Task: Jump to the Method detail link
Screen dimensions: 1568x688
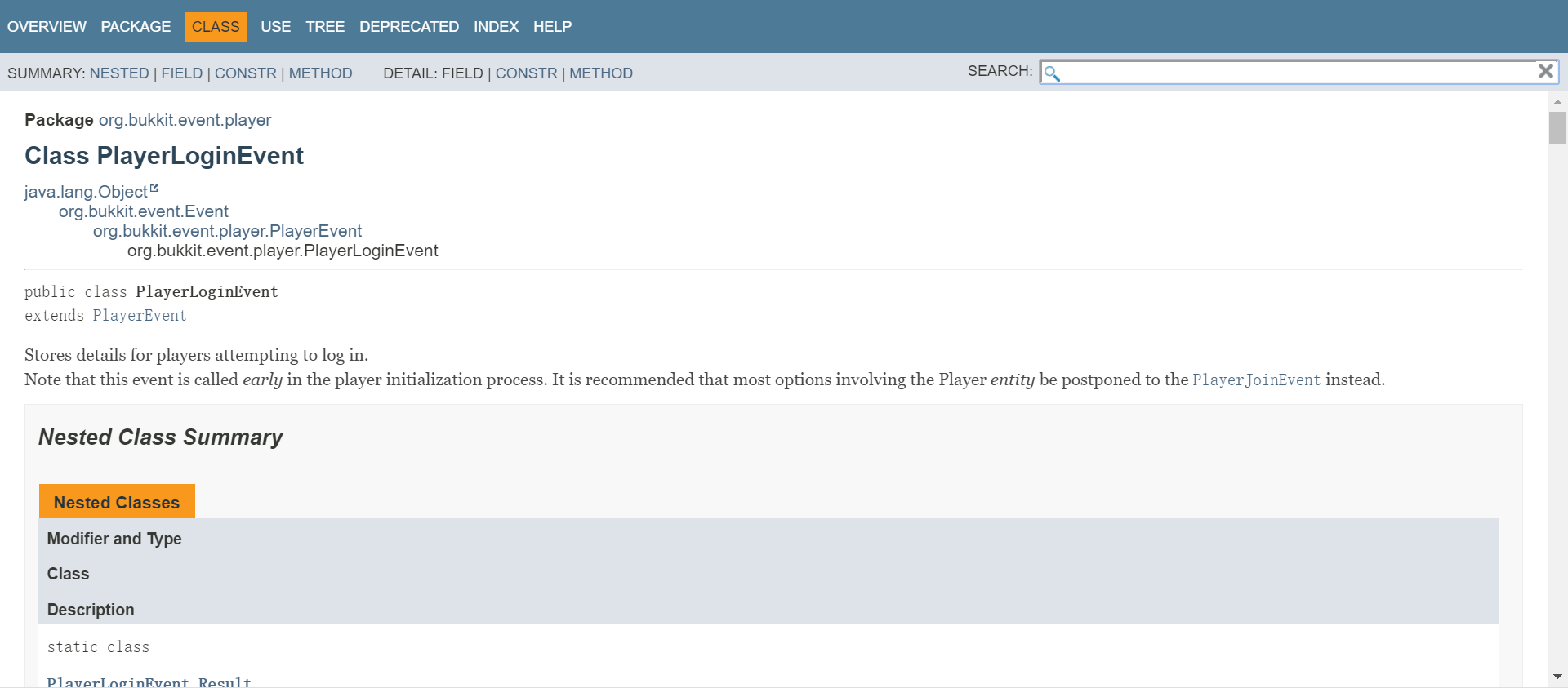Action: point(601,73)
